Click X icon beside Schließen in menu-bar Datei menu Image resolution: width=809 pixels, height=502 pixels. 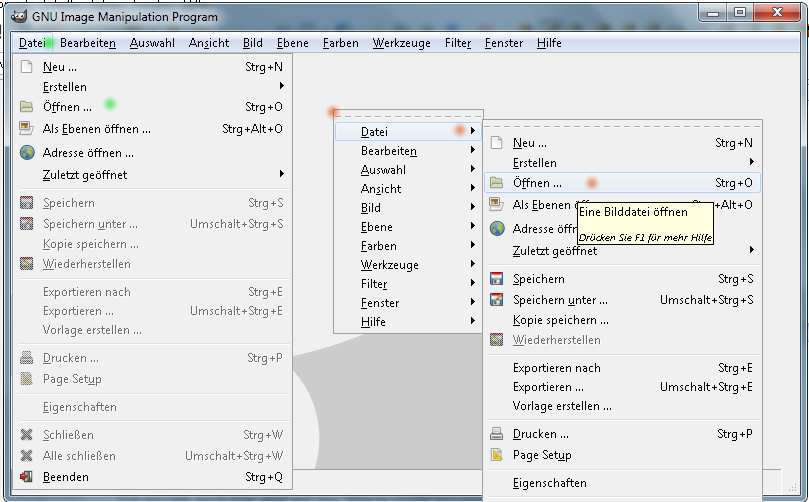pyautogui.click(x=27, y=435)
